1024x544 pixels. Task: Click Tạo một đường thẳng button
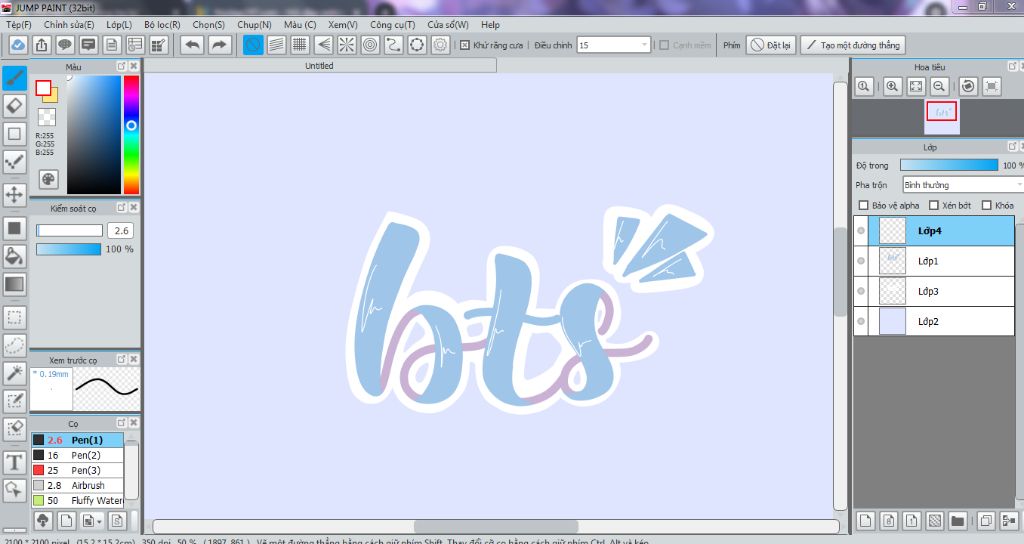(853, 45)
